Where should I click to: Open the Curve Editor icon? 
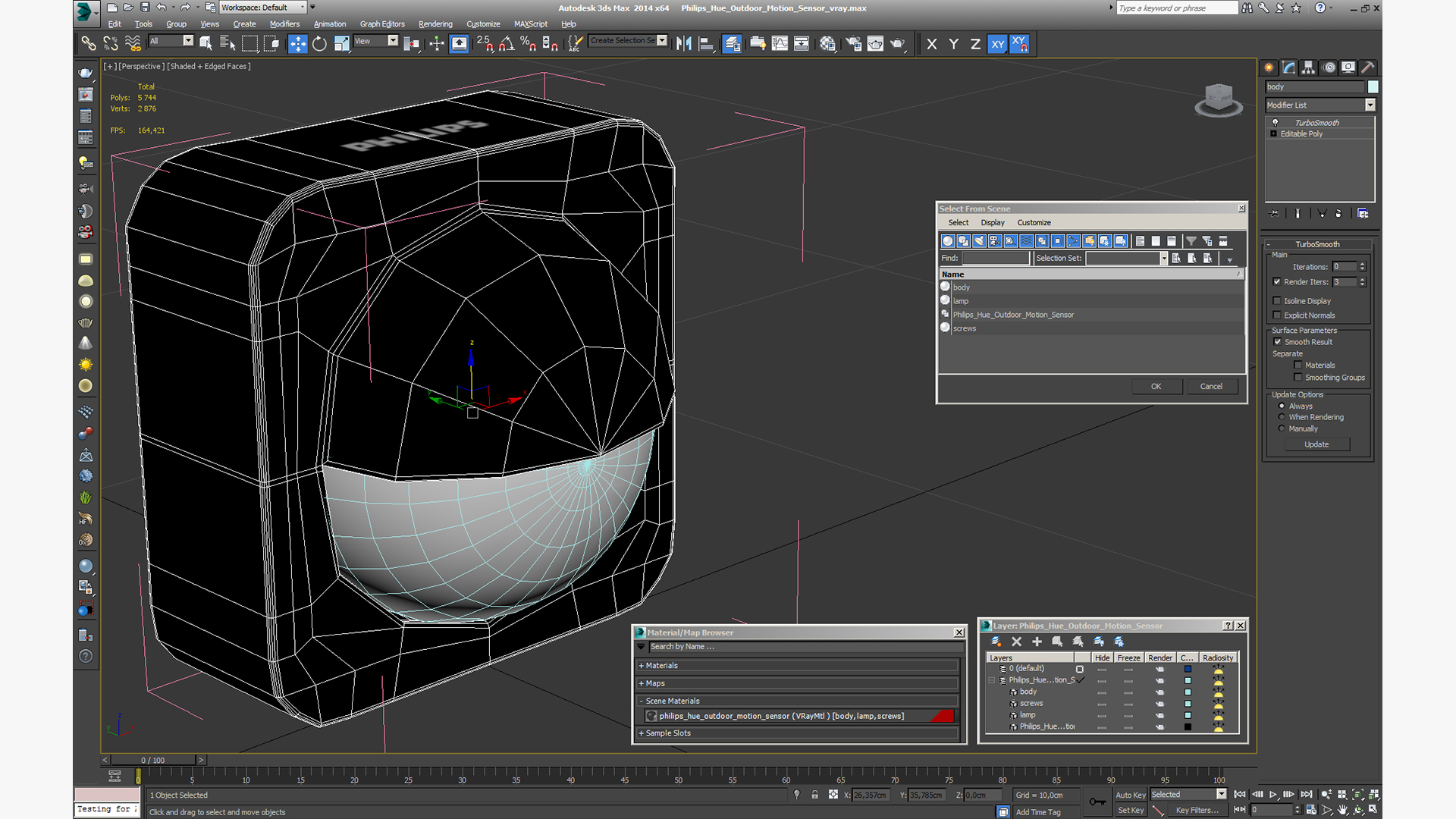(x=780, y=44)
